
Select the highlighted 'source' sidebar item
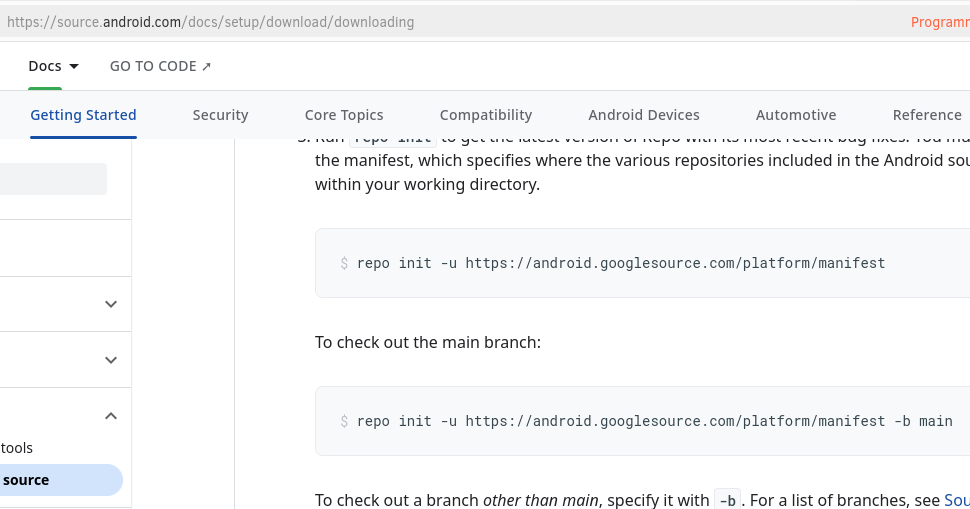[61, 480]
